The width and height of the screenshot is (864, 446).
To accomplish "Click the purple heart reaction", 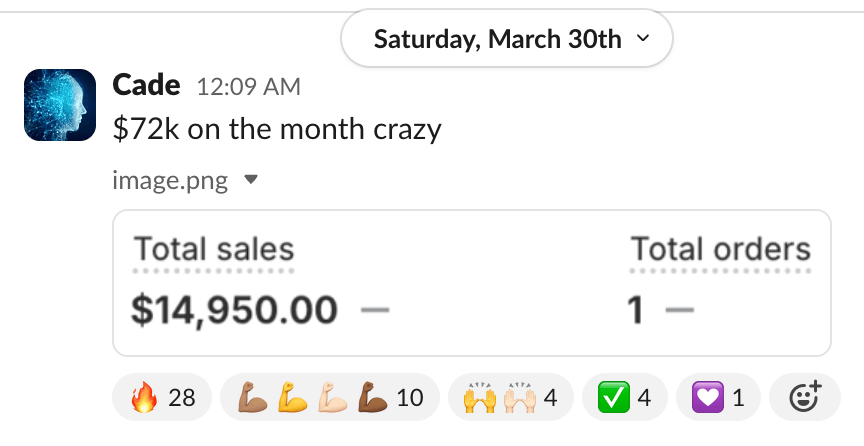I will tap(717, 398).
